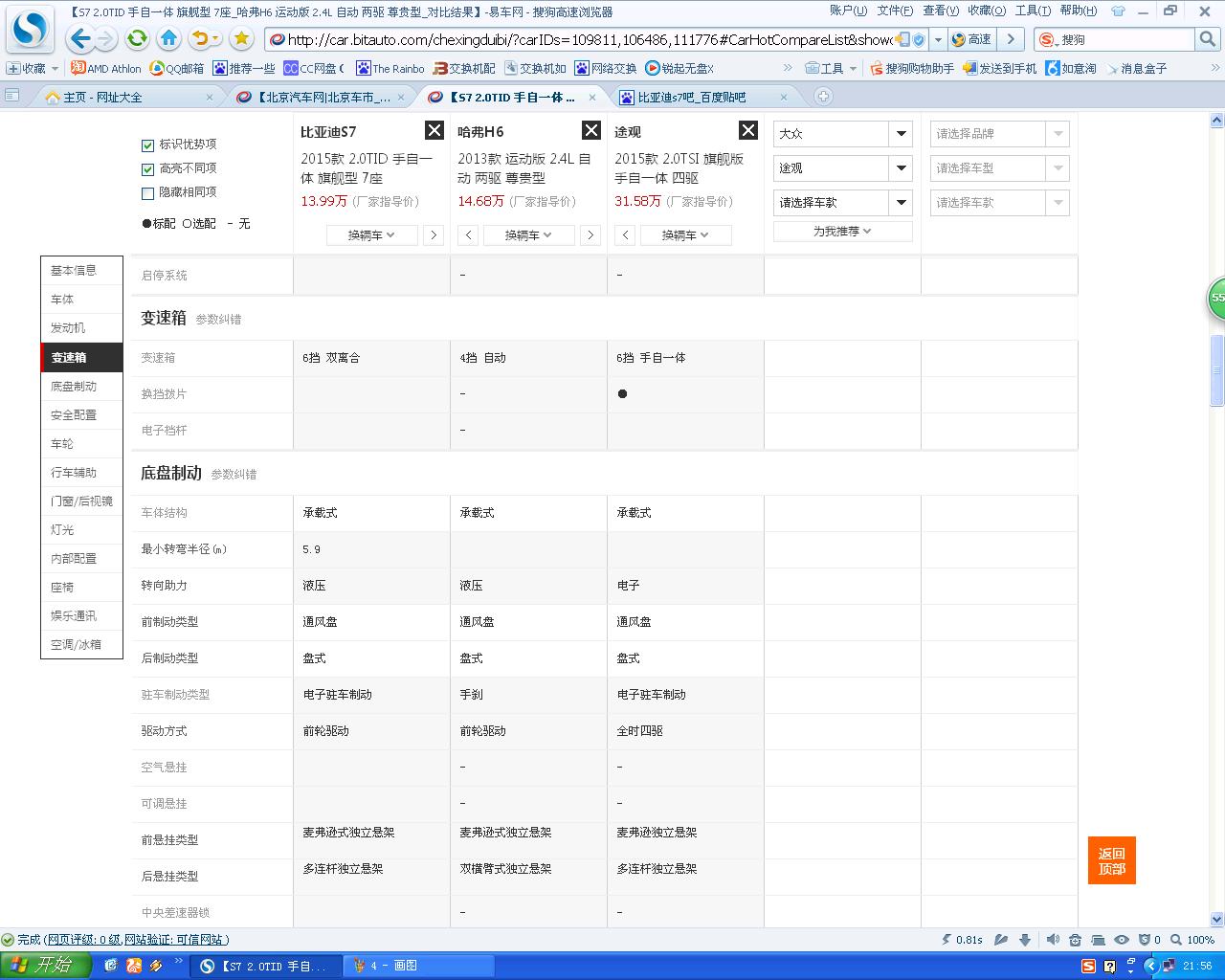Viewport: 1225px width, 980px height.
Task: Click the Sogou input method tray icon
Action: click(1090, 967)
